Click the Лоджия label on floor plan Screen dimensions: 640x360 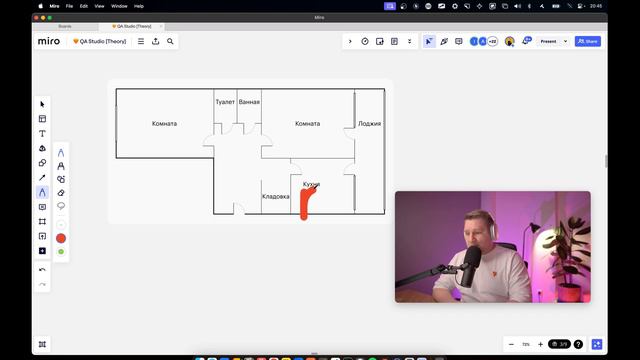point(369,124)
